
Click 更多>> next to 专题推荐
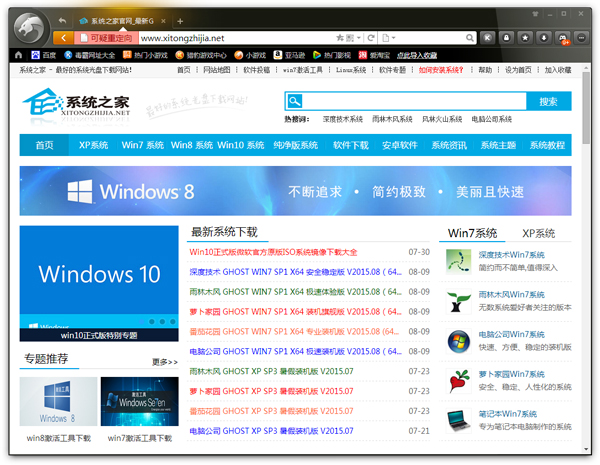(165, 362)
